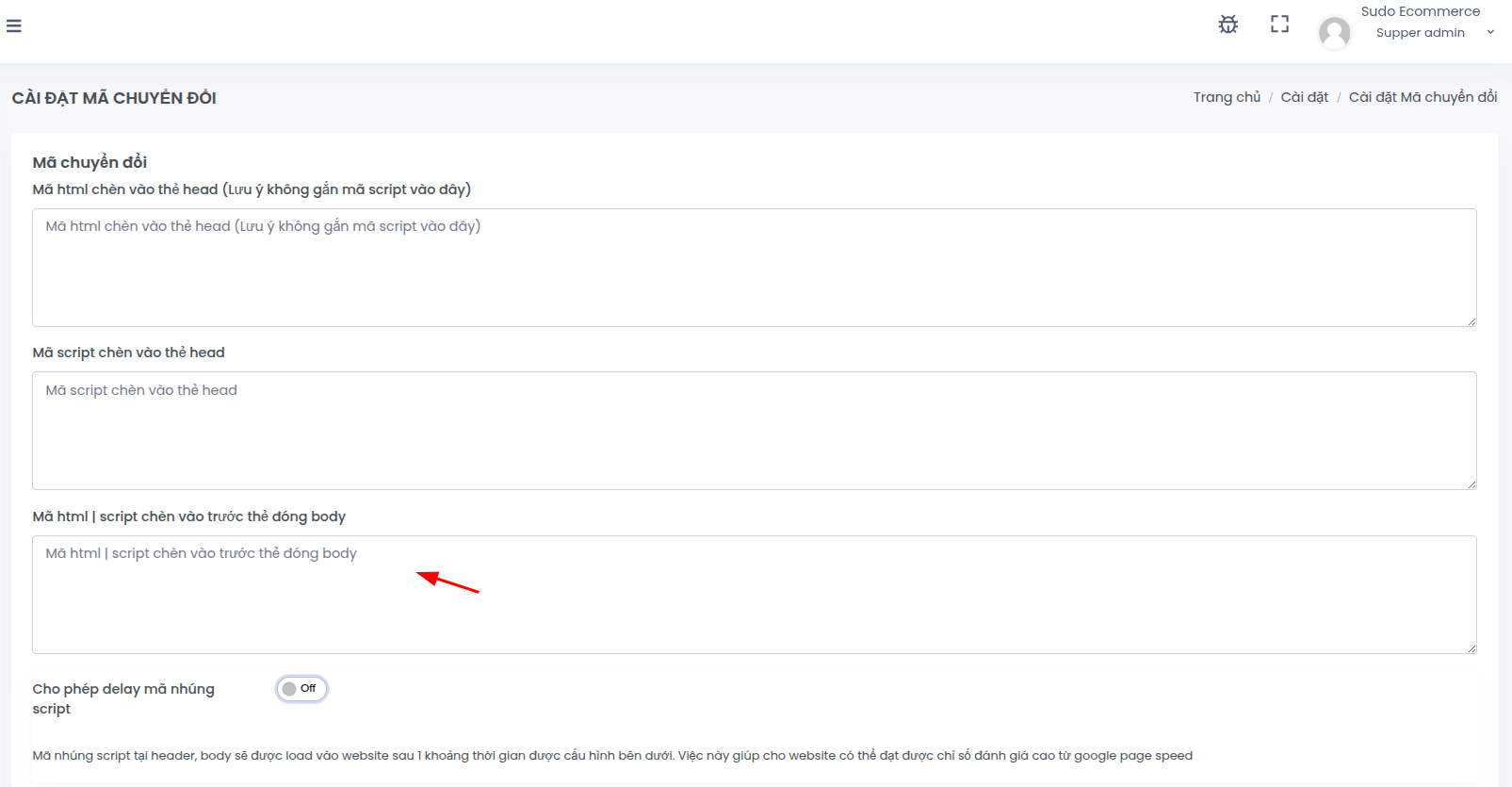Click the user avatar picture

click(1335, 32)
